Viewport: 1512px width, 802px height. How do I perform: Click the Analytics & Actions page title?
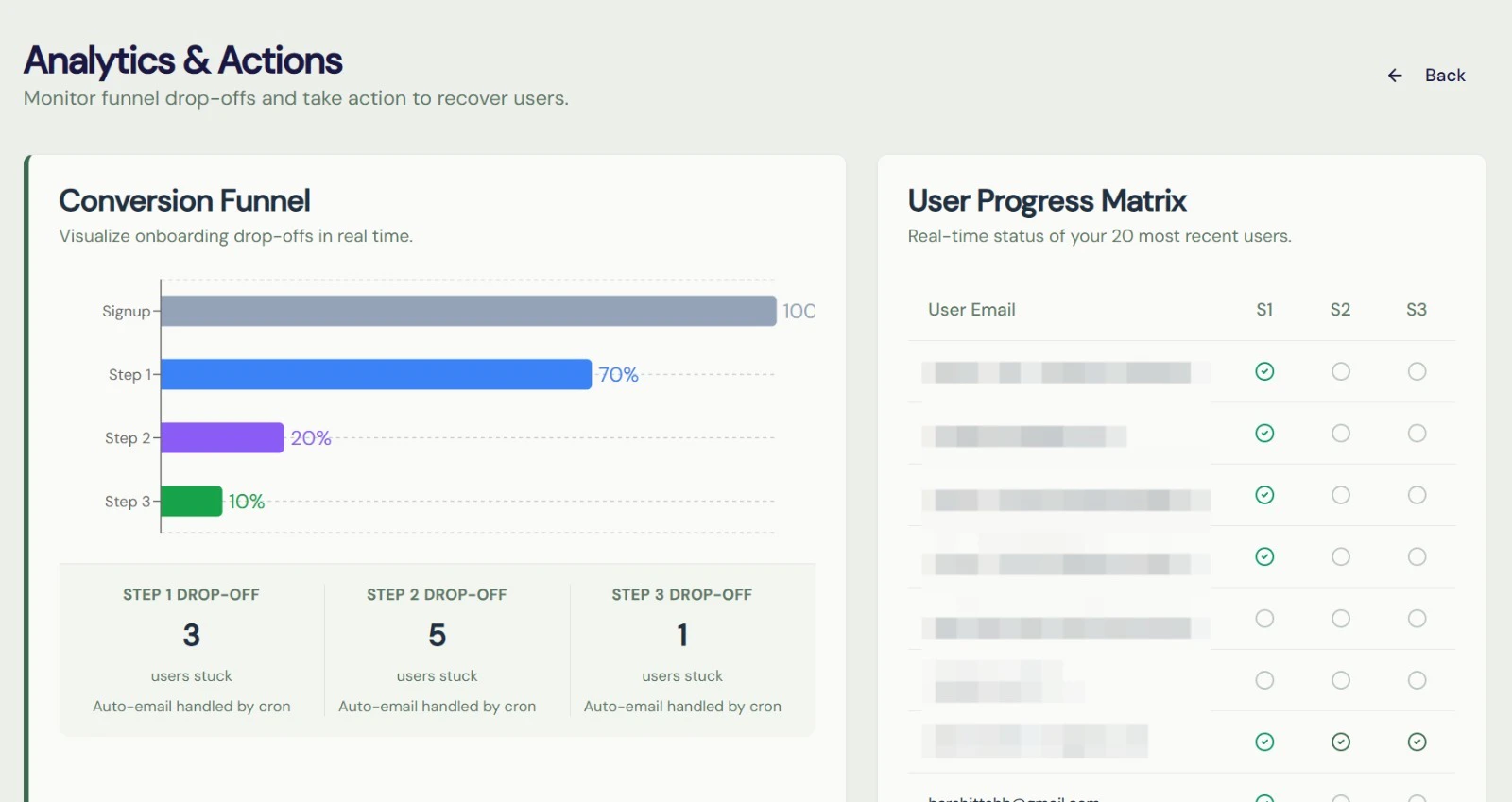[x=183, y=60]
